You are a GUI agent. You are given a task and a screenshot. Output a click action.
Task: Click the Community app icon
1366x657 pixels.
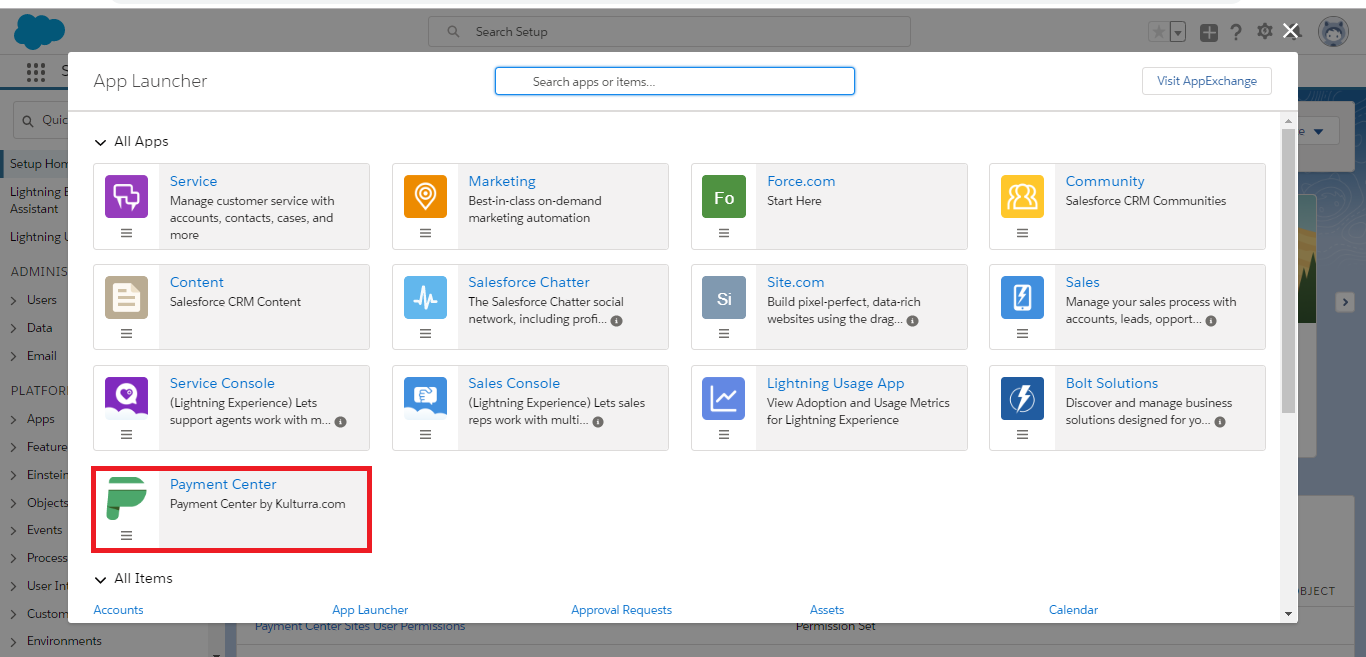tap(1022, 196)
